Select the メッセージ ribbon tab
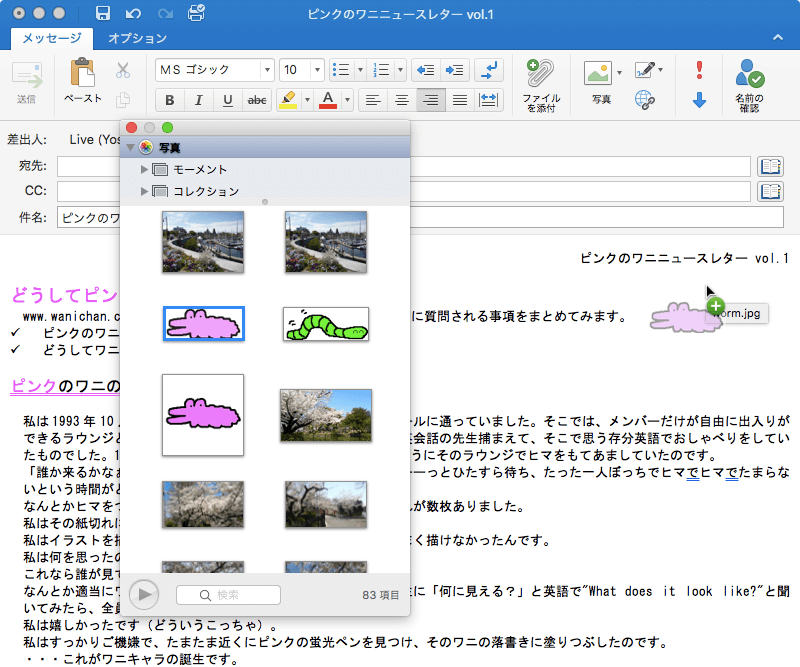 point(52,38)
